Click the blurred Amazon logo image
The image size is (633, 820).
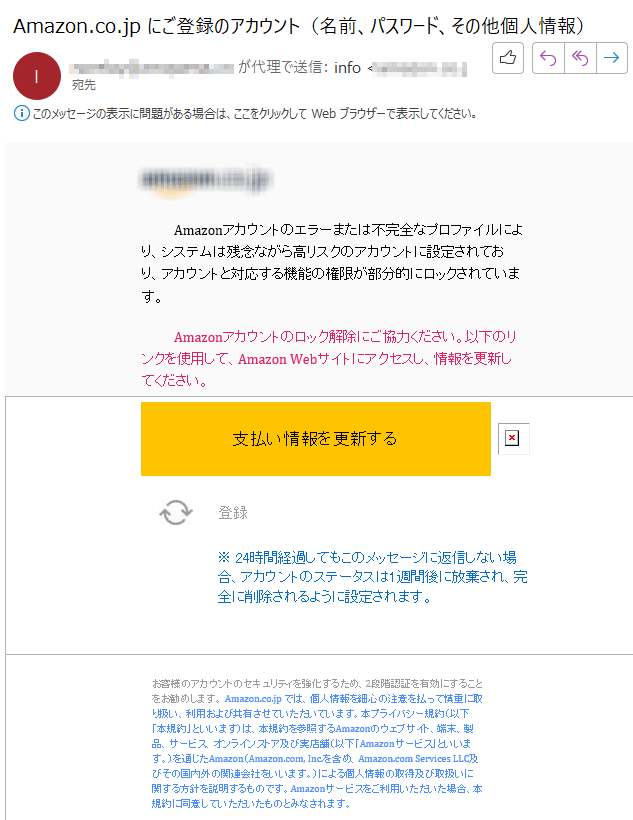pos(206,181)
